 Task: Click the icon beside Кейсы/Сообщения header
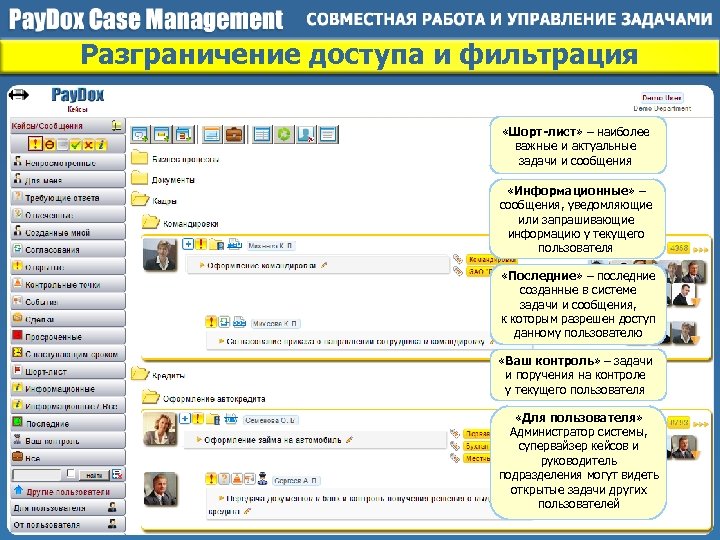(x=117, y=125)
